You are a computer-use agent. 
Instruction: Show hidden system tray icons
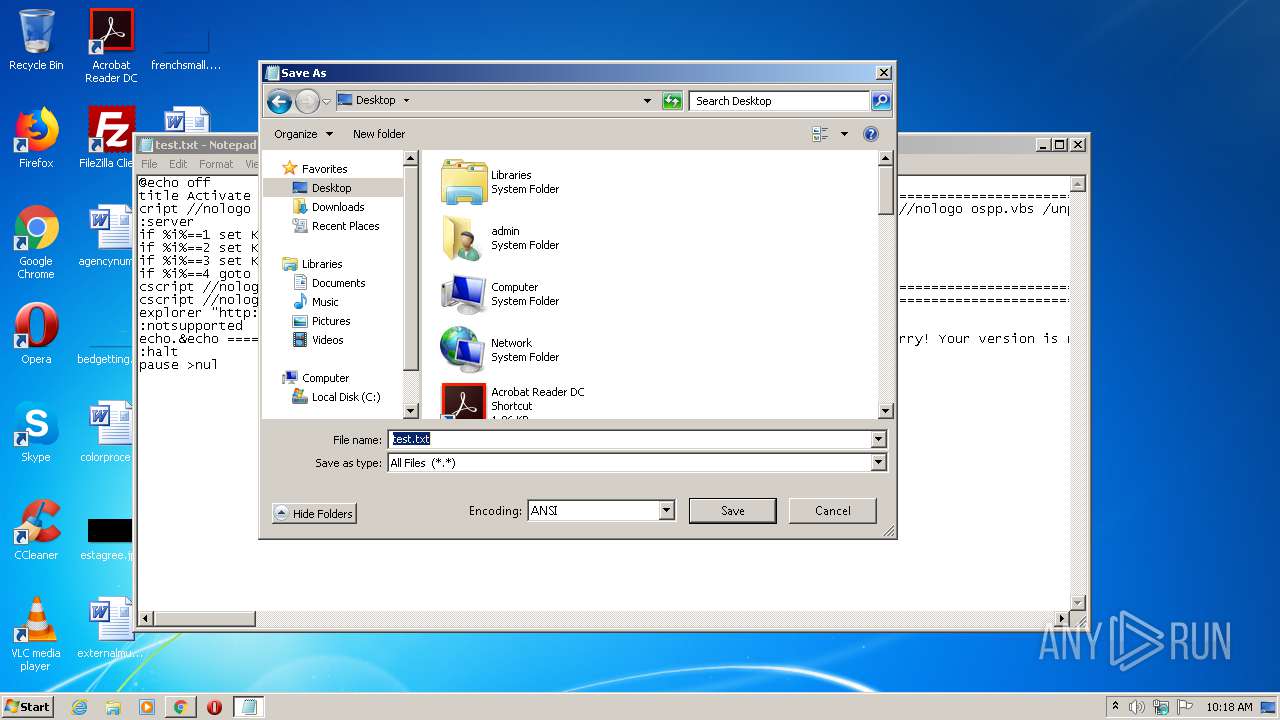[x=1115, y=706]
